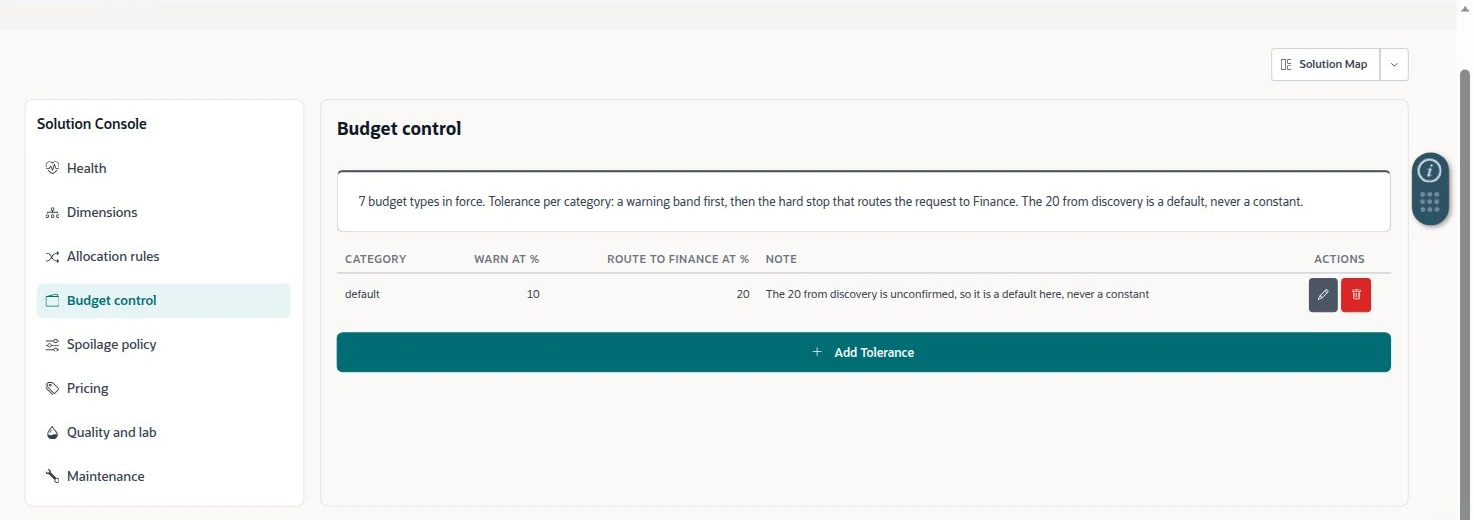Click the CATEGORY column header
Image resolution: width=1474 pixels, height=520 pixels.
(x=376, y=259)
